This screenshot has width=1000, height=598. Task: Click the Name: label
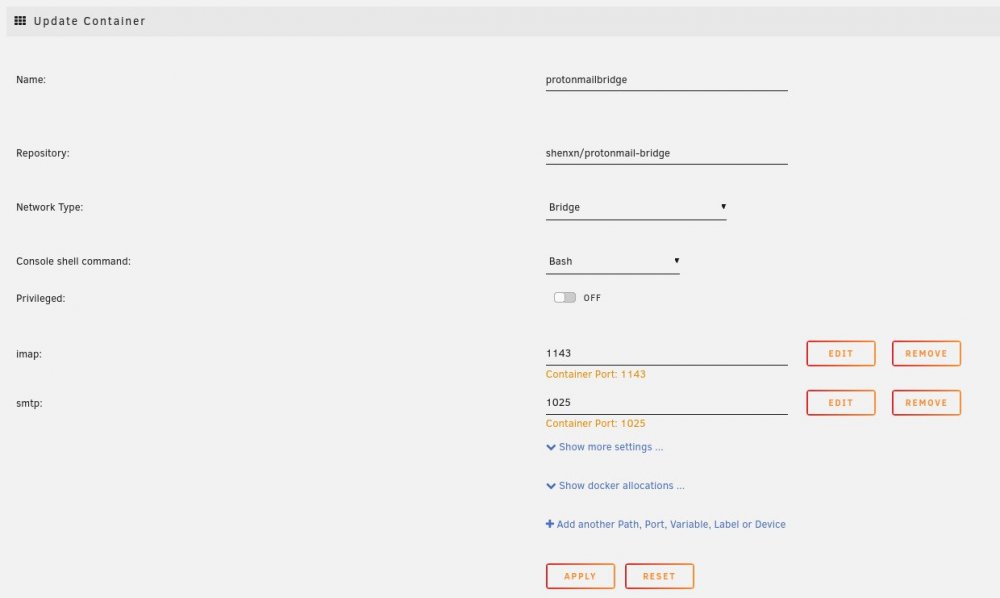click(31, 80)
